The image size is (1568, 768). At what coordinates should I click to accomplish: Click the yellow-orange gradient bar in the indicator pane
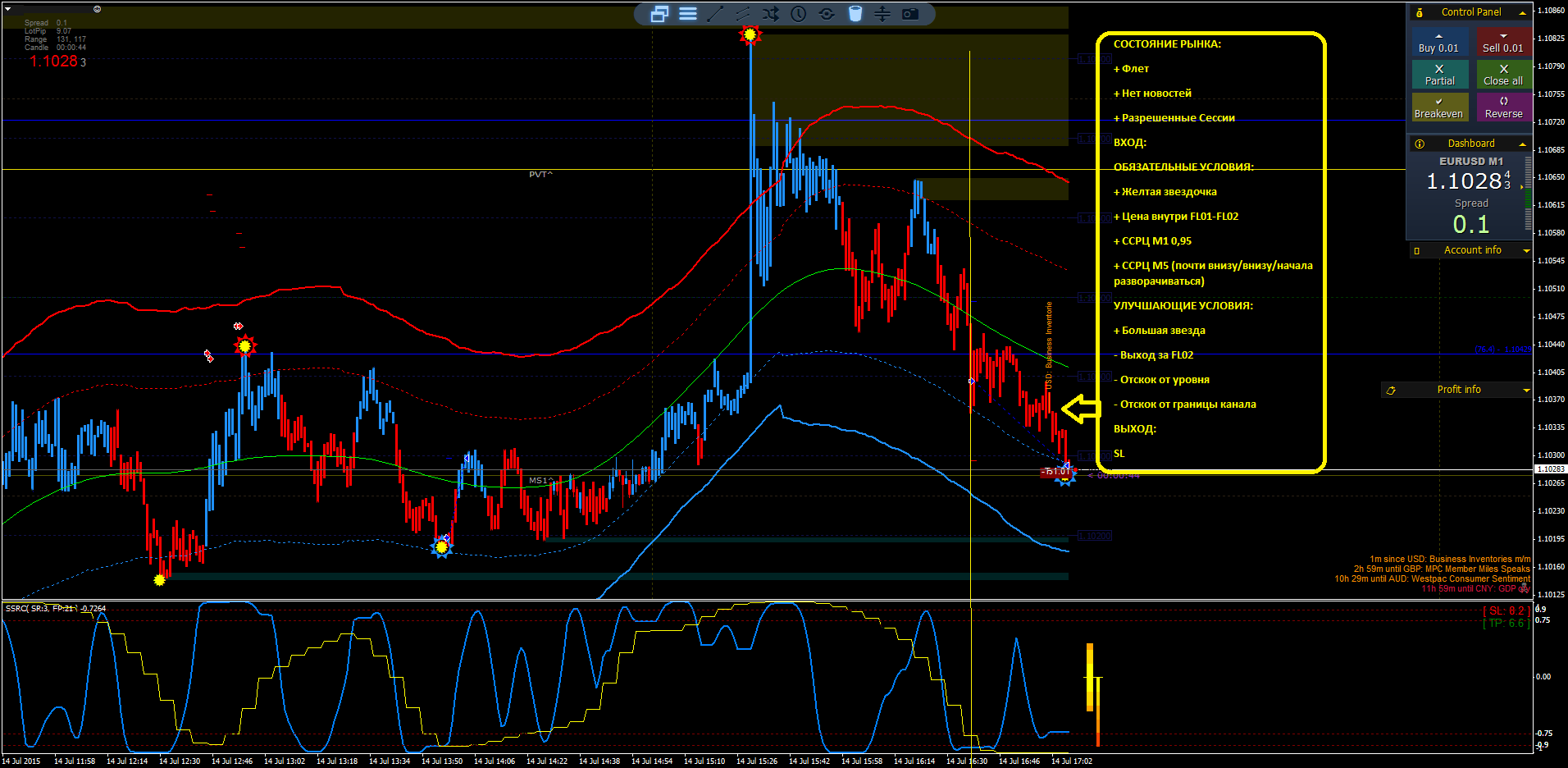(x=1090, y=677)
